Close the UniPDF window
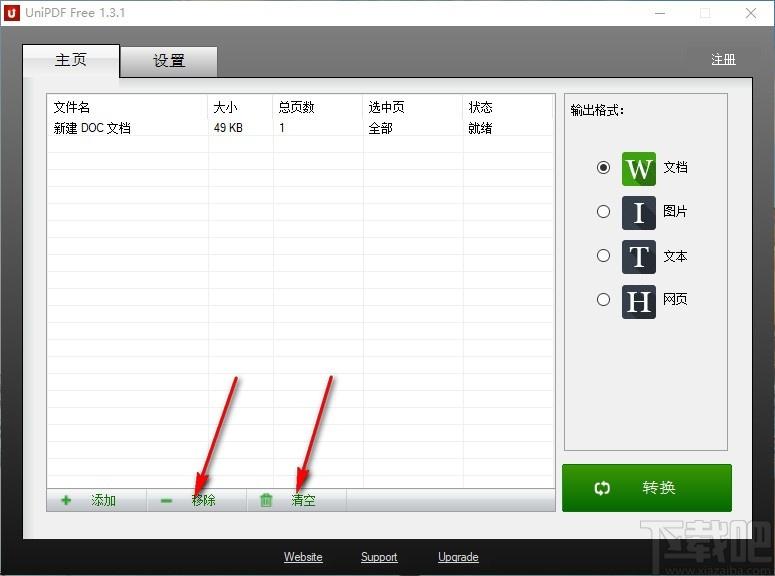 coord(751,13)
